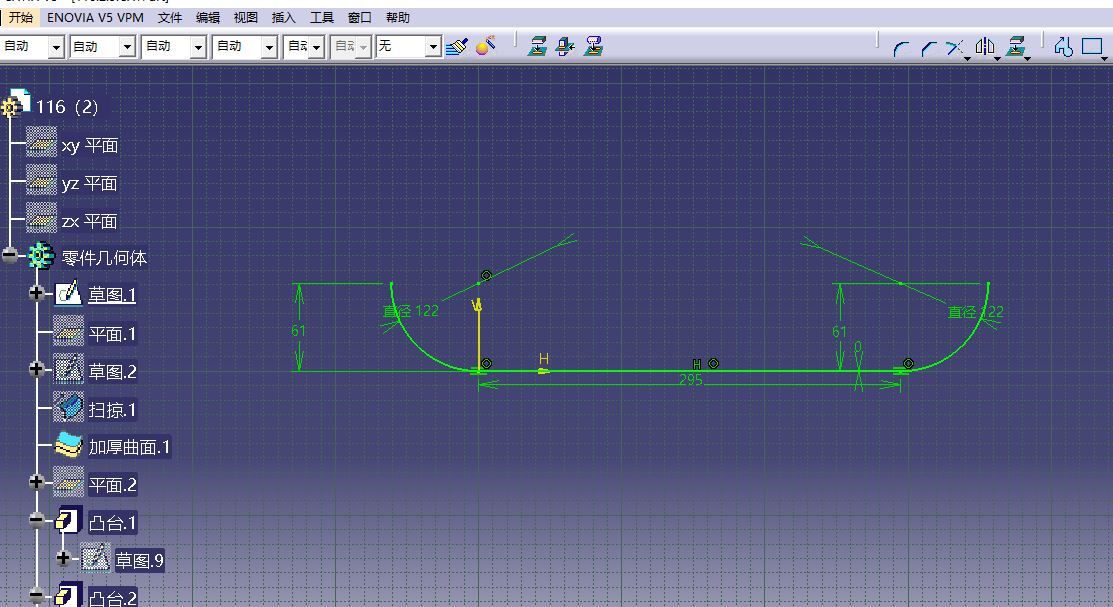Image resolution: width=1113 pixels, height=607 pixels.
Task: Click the 加厚曲面.1 thick surface icon
Action: (x=69, y=446)
